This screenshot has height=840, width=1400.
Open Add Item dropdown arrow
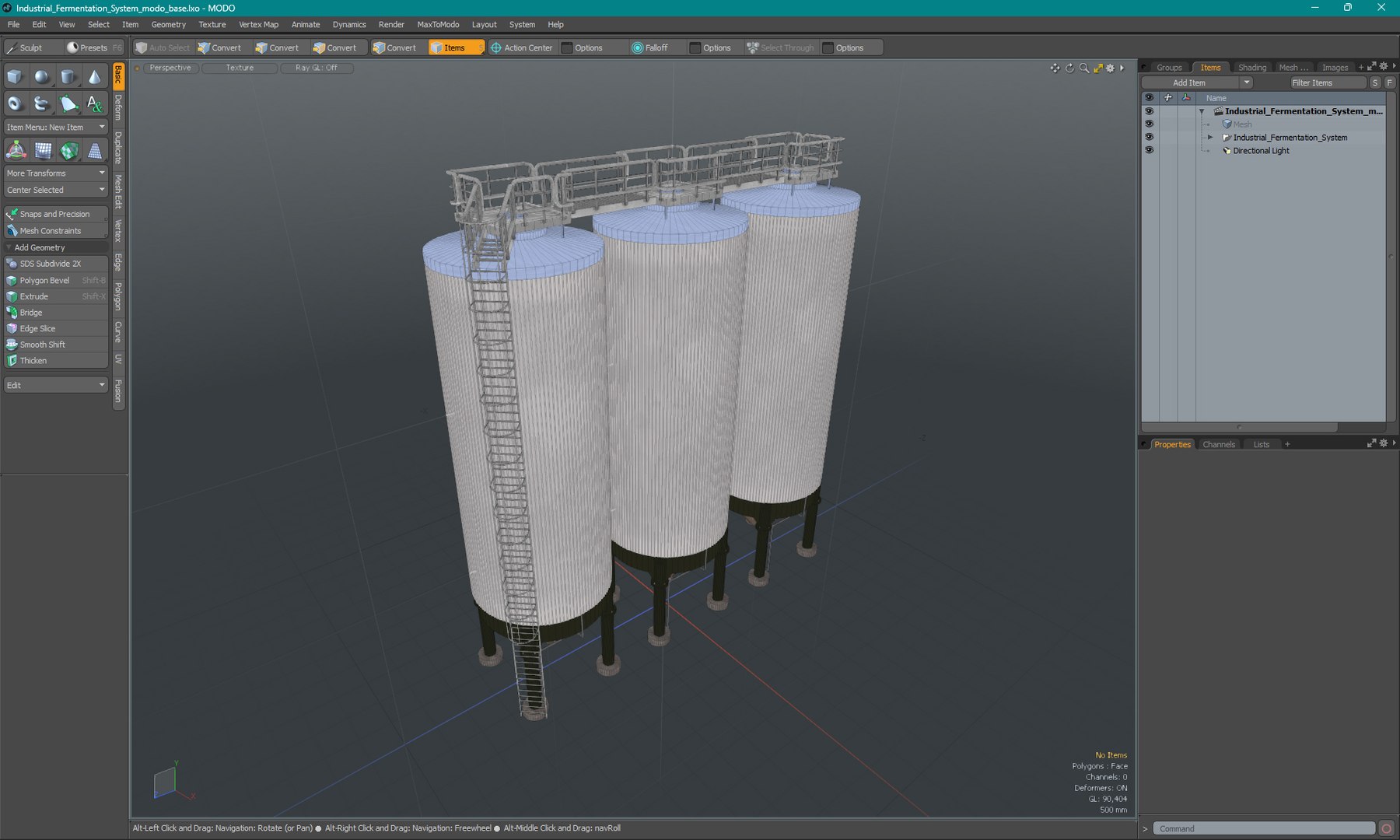pos(1247,82)
